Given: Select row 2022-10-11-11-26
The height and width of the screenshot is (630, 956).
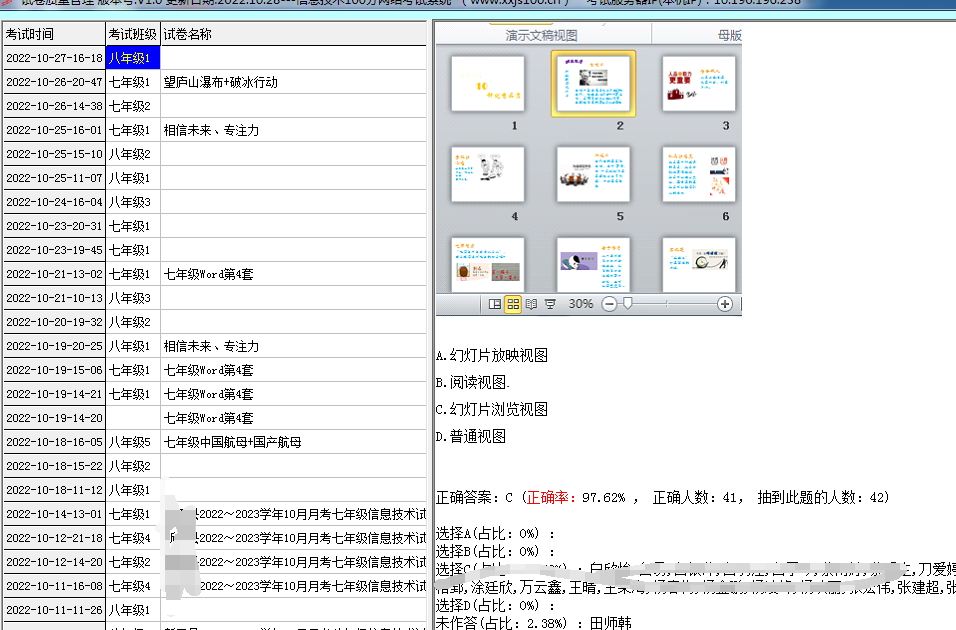Looking at the screenshot, I should click(x=215, y=610).
